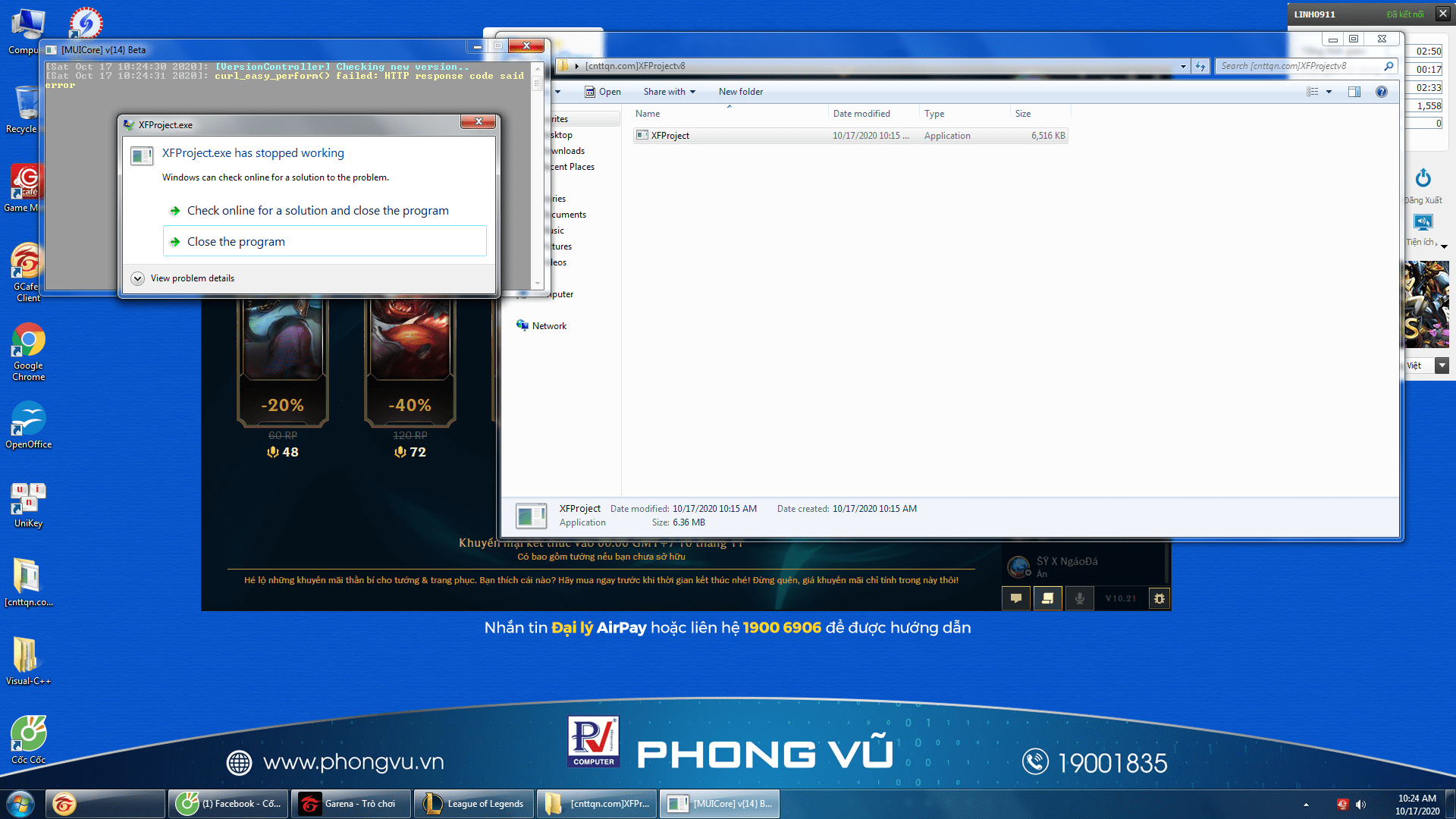The width and height of the screenshot is (1456, 819).
Task: Click the Windows Start button
Action: coord(20,804)
